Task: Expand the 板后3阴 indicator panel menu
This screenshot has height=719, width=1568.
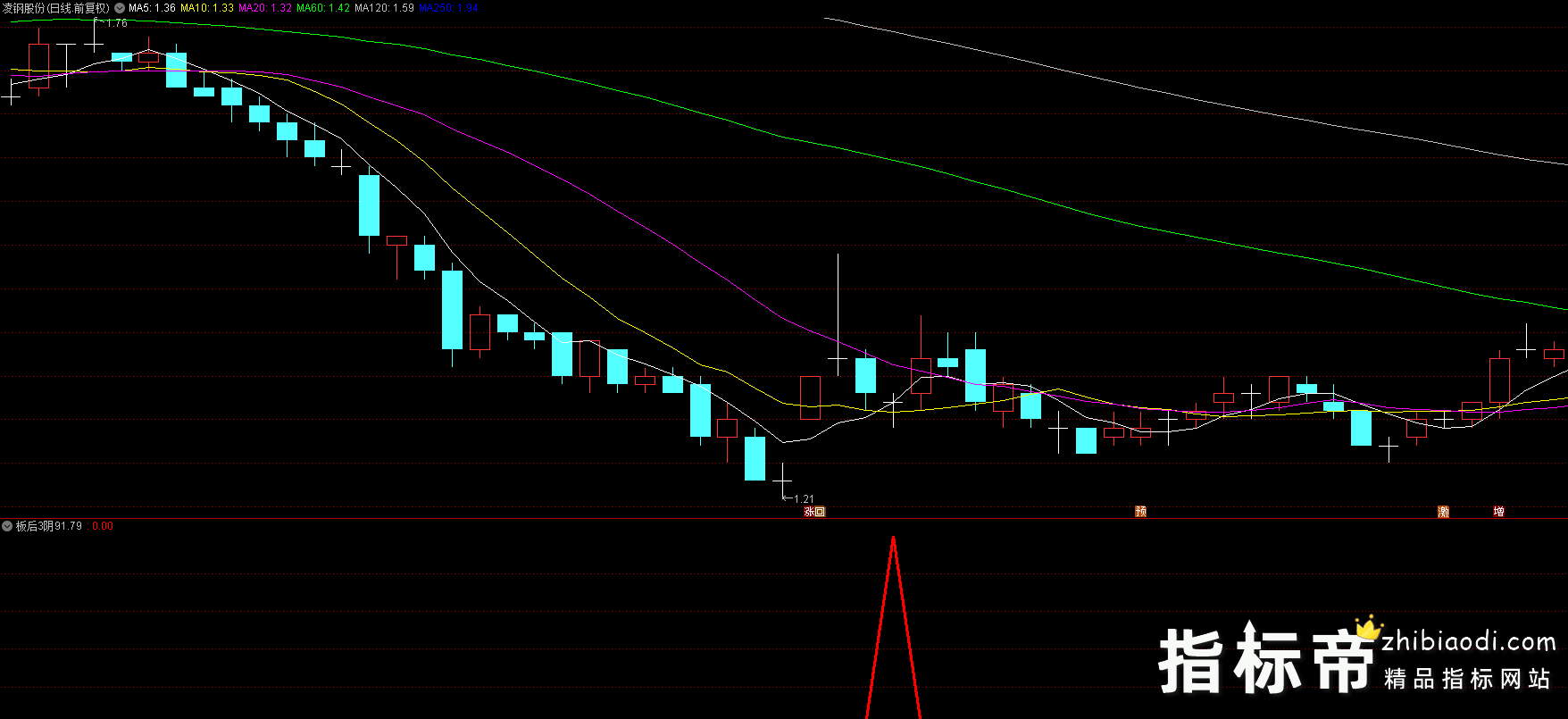Action: coord(7,526)
